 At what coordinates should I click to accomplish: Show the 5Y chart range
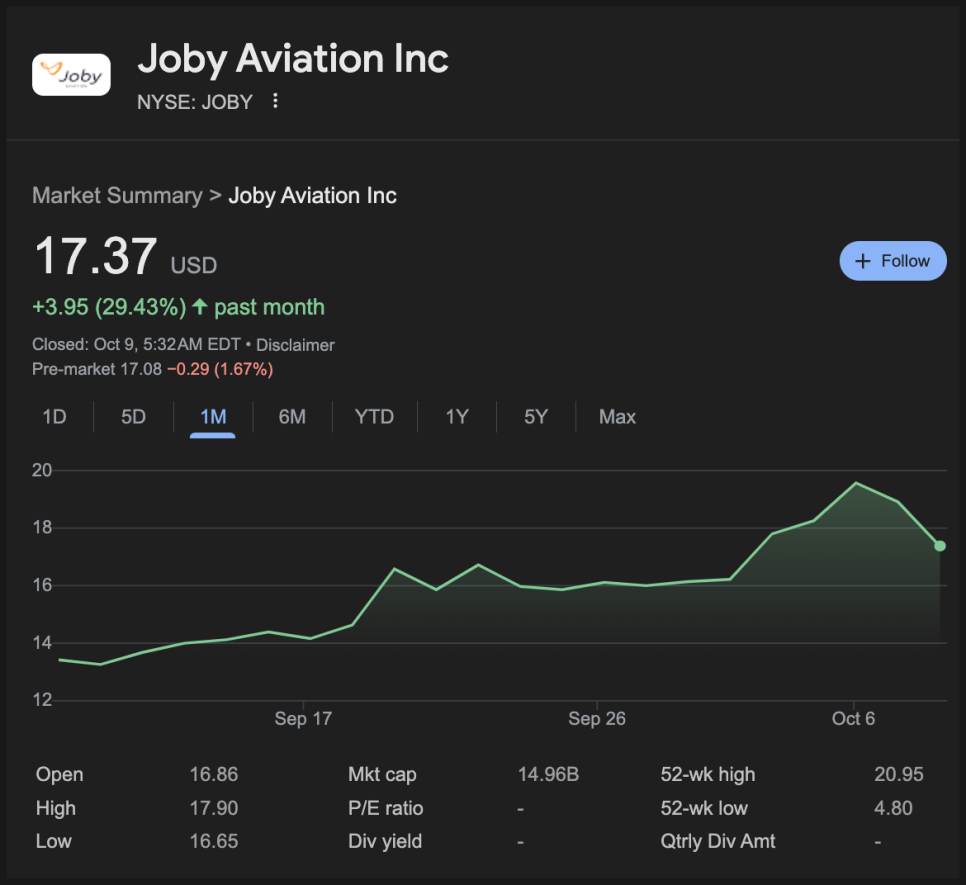pyautogui.click(x=536, y=417)
